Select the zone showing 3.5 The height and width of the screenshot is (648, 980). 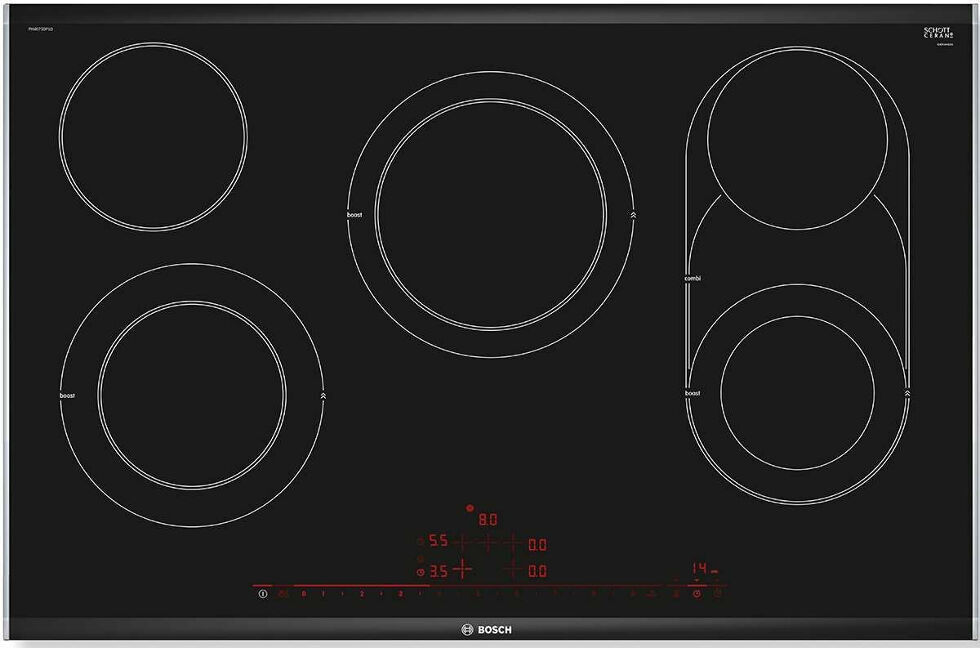[437, 571]
